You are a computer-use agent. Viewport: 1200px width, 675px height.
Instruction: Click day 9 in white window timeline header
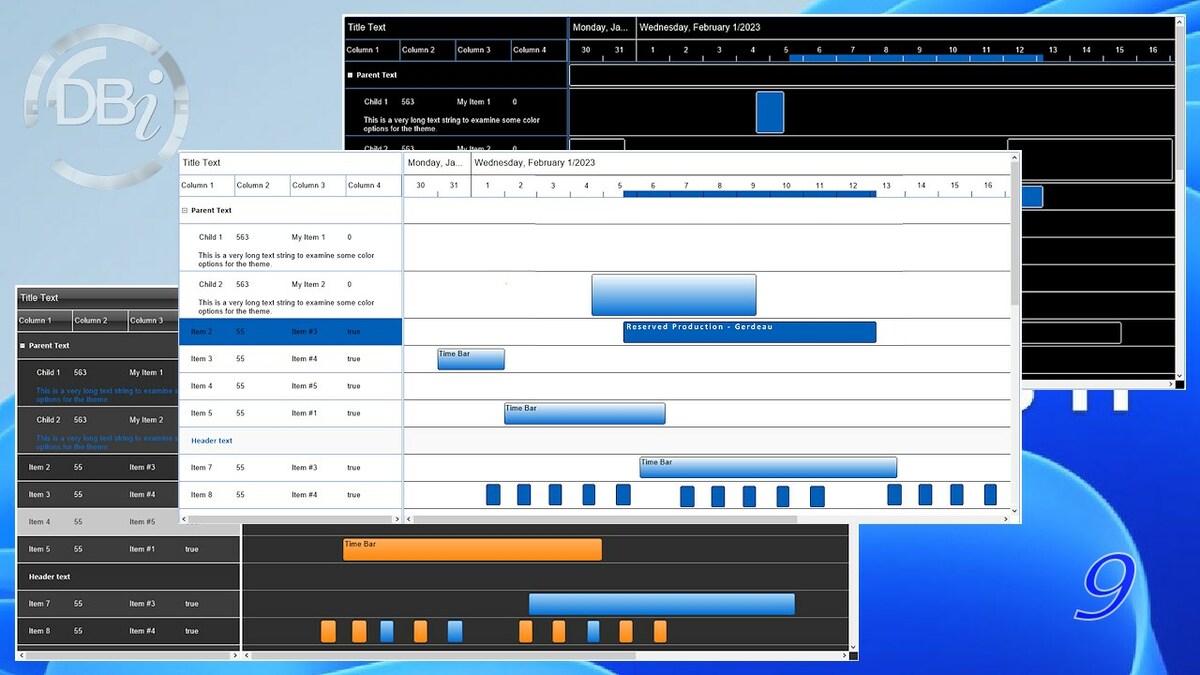[x=753, y=185]
